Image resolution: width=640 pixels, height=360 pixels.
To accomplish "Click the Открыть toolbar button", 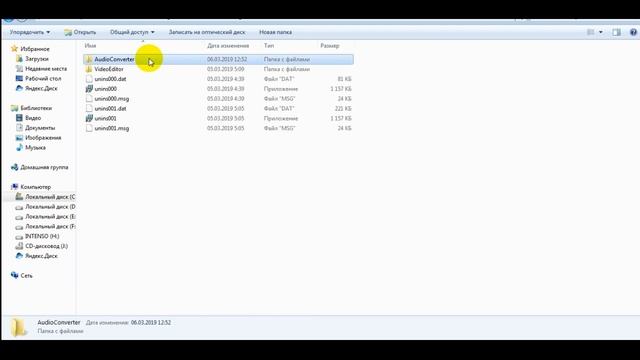I will (x=80, y=32).
